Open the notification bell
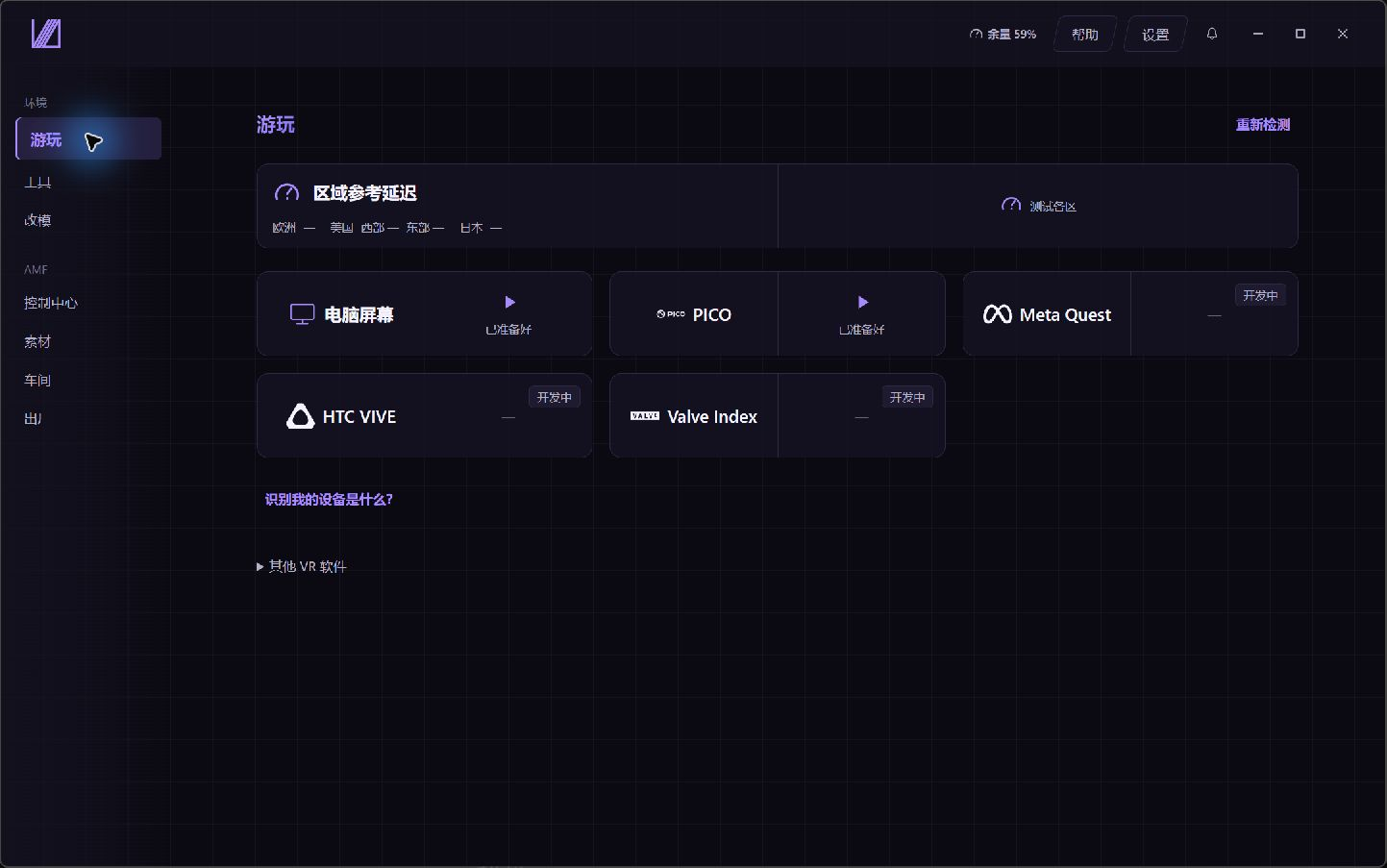 (1212, 34)
